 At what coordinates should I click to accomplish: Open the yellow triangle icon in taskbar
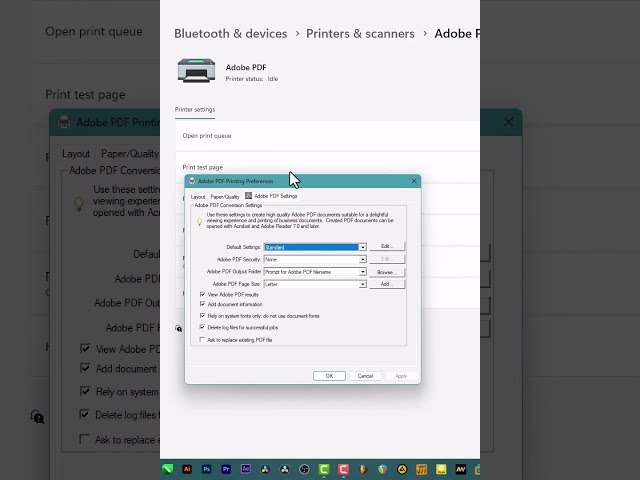402,469
